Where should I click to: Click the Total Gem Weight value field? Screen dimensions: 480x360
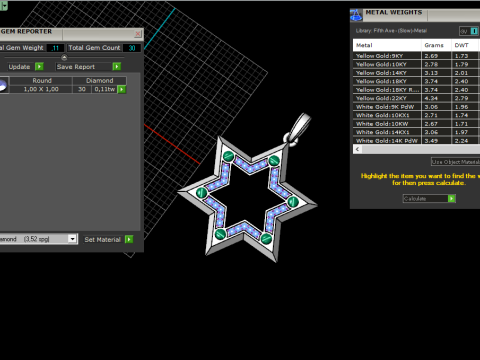point(55,48)
